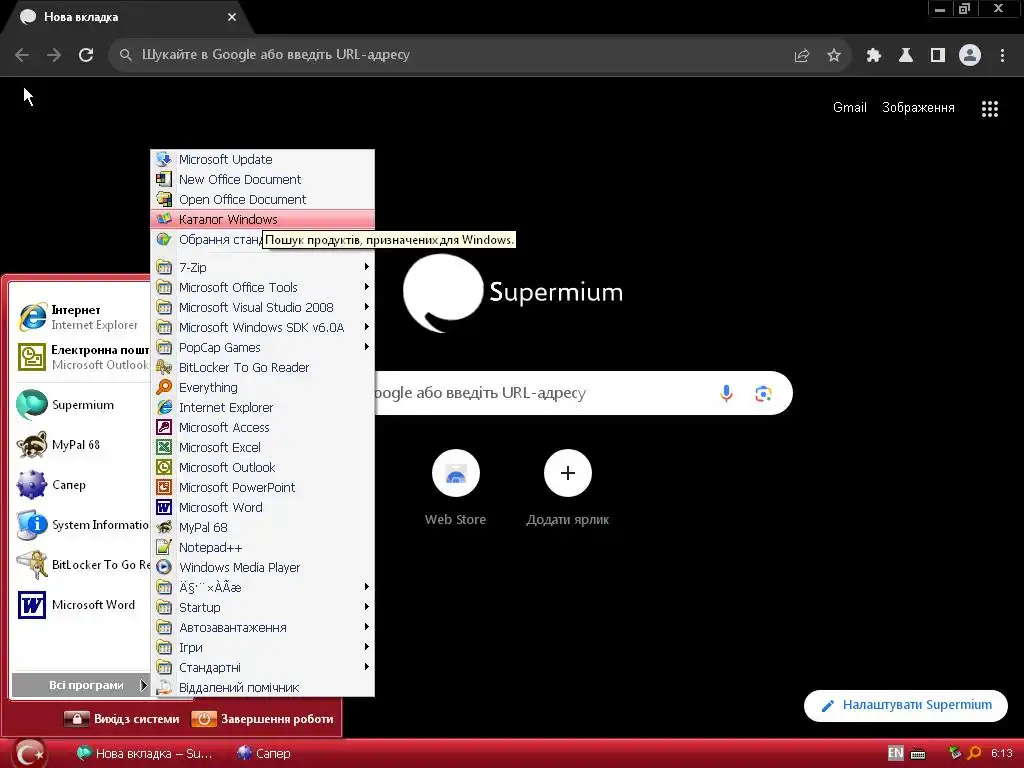Screen dimensions: 1024x768
Task: Launch Microsoft PowerPoint
Action: point(263,488)
